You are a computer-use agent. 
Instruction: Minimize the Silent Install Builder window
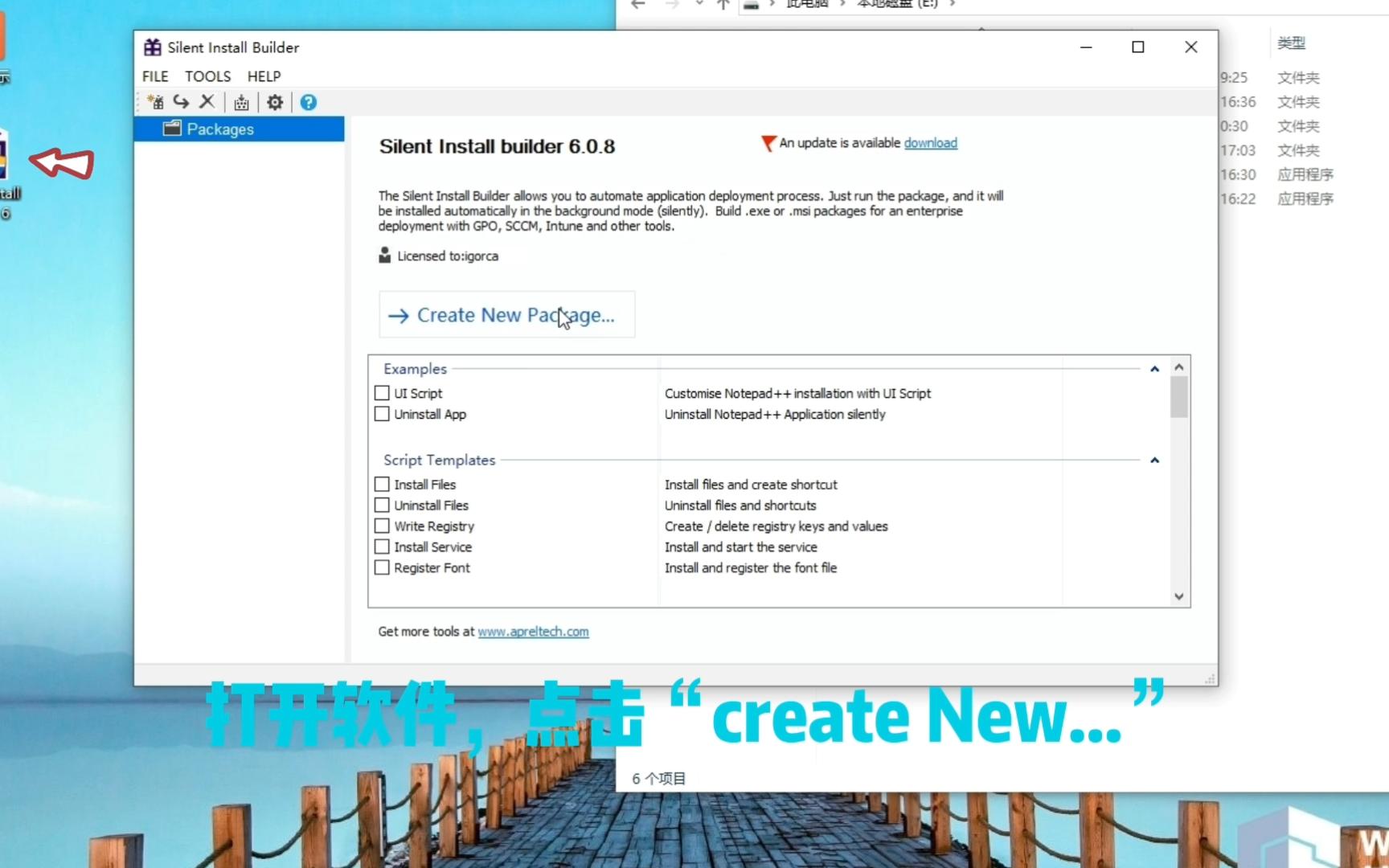[1086, 47]
